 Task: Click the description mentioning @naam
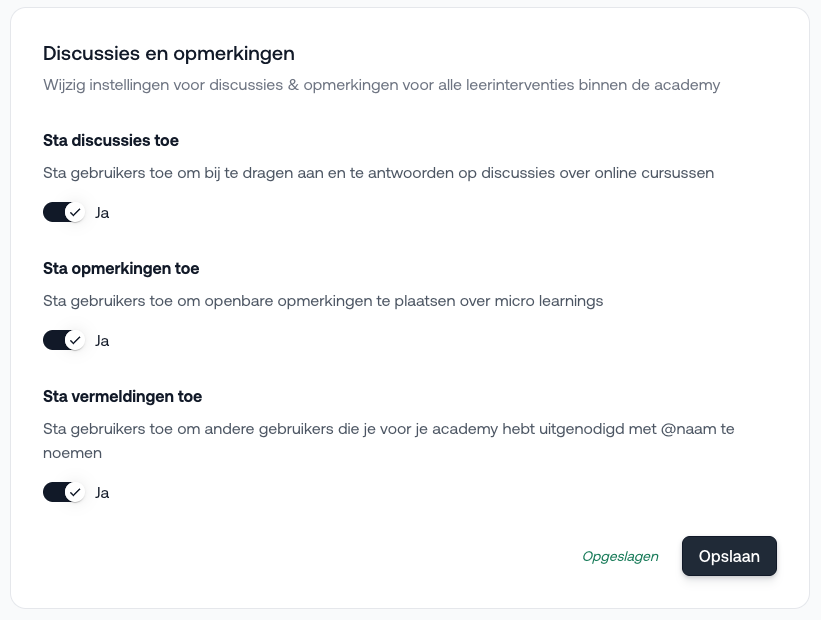[x=389, y=428]
